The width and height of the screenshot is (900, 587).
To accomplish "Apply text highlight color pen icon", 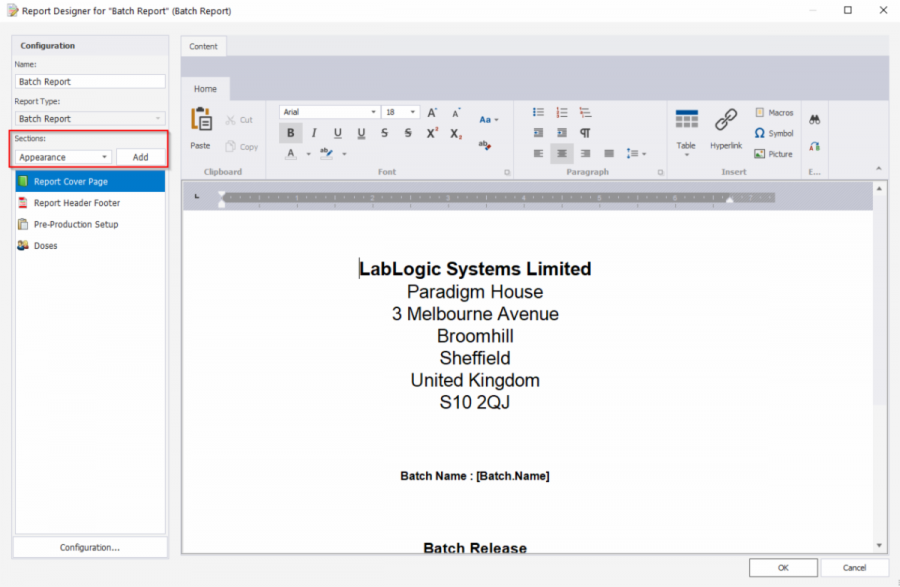I will (327, 153).
